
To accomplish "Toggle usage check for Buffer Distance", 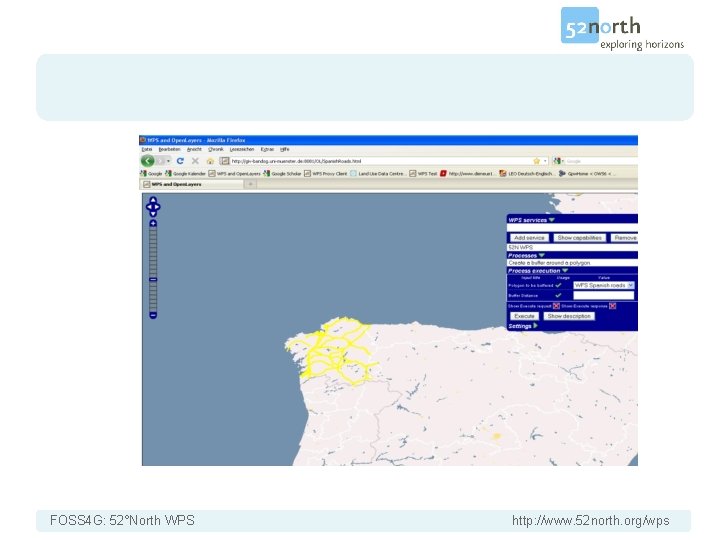I will [558, 295].
